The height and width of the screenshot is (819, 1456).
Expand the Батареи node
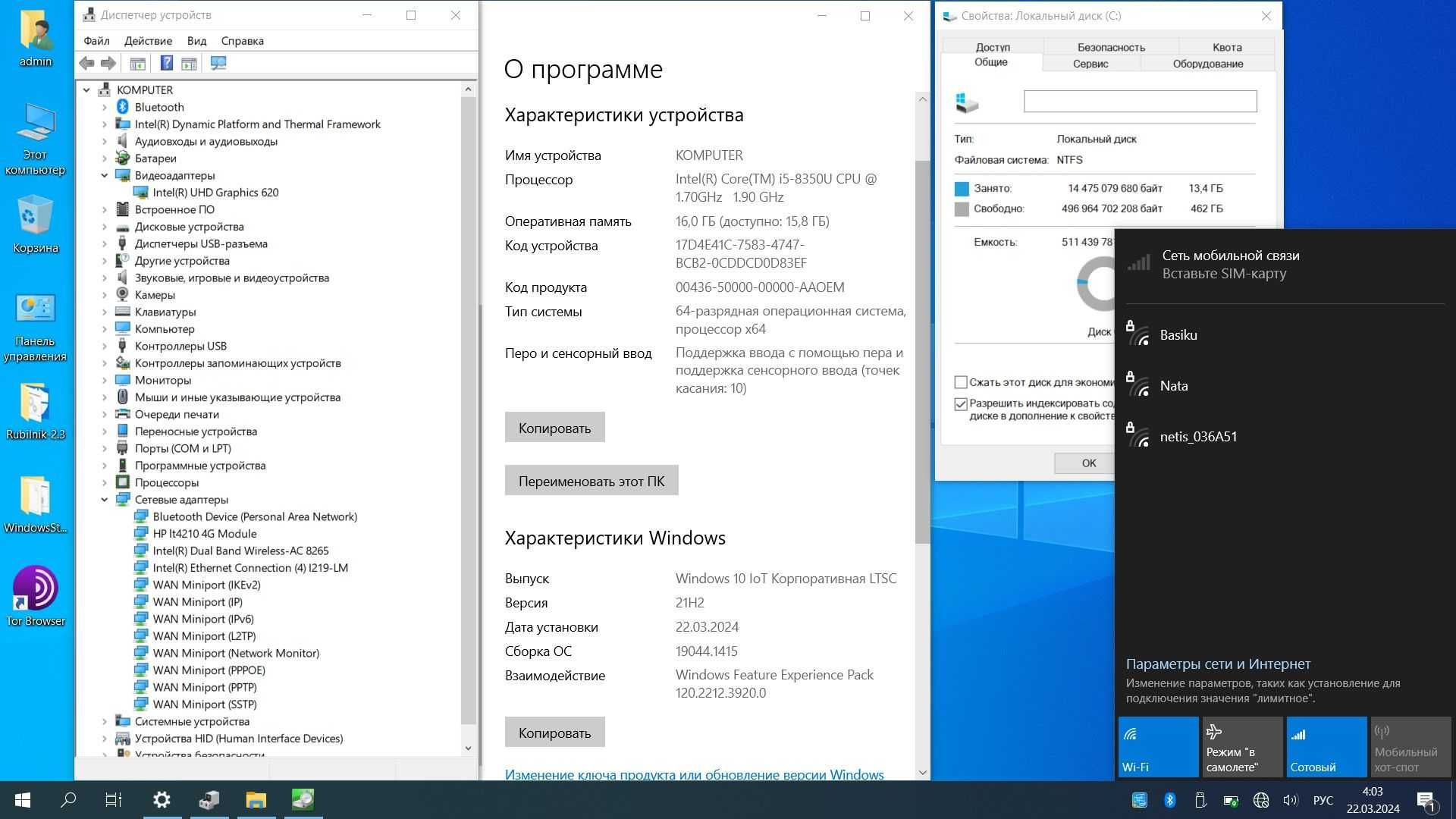tap(105, 158)
